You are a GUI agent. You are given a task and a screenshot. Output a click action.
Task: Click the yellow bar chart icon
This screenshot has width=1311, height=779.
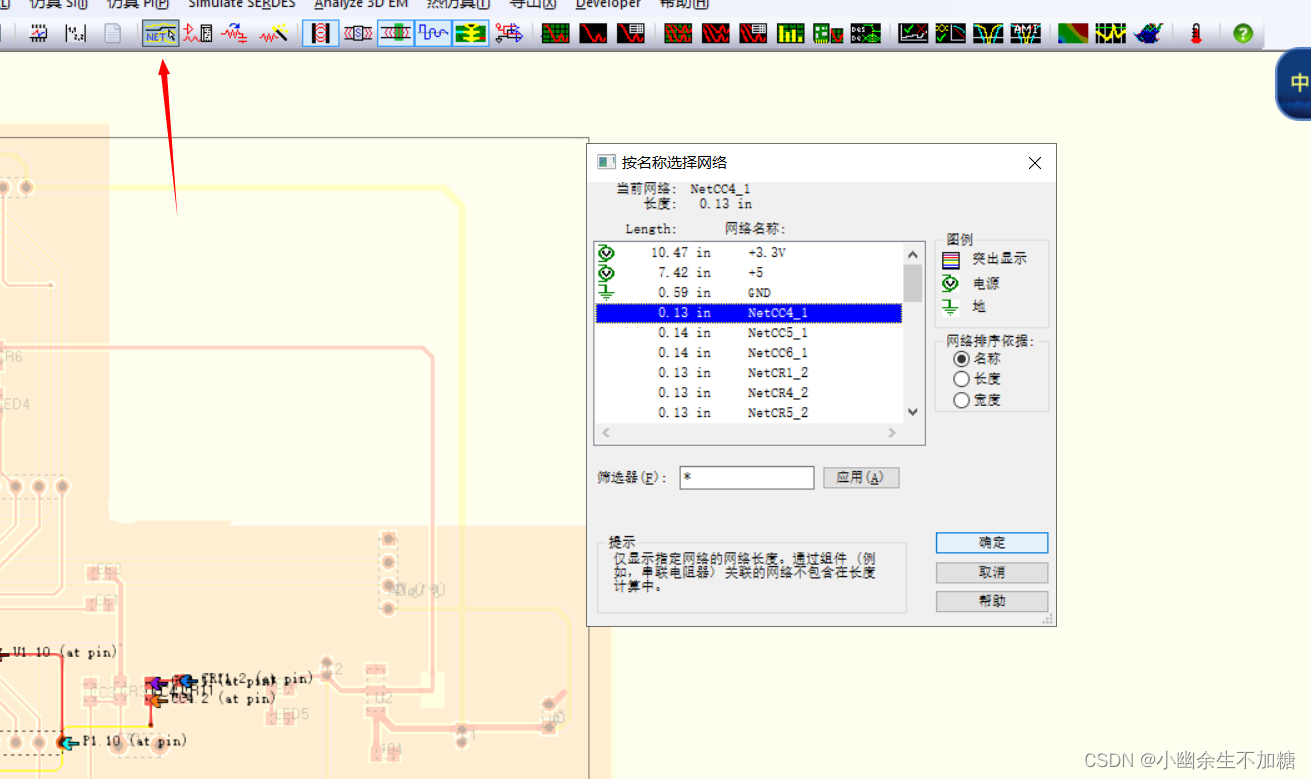pyautogui.click(x=790, y=33)
